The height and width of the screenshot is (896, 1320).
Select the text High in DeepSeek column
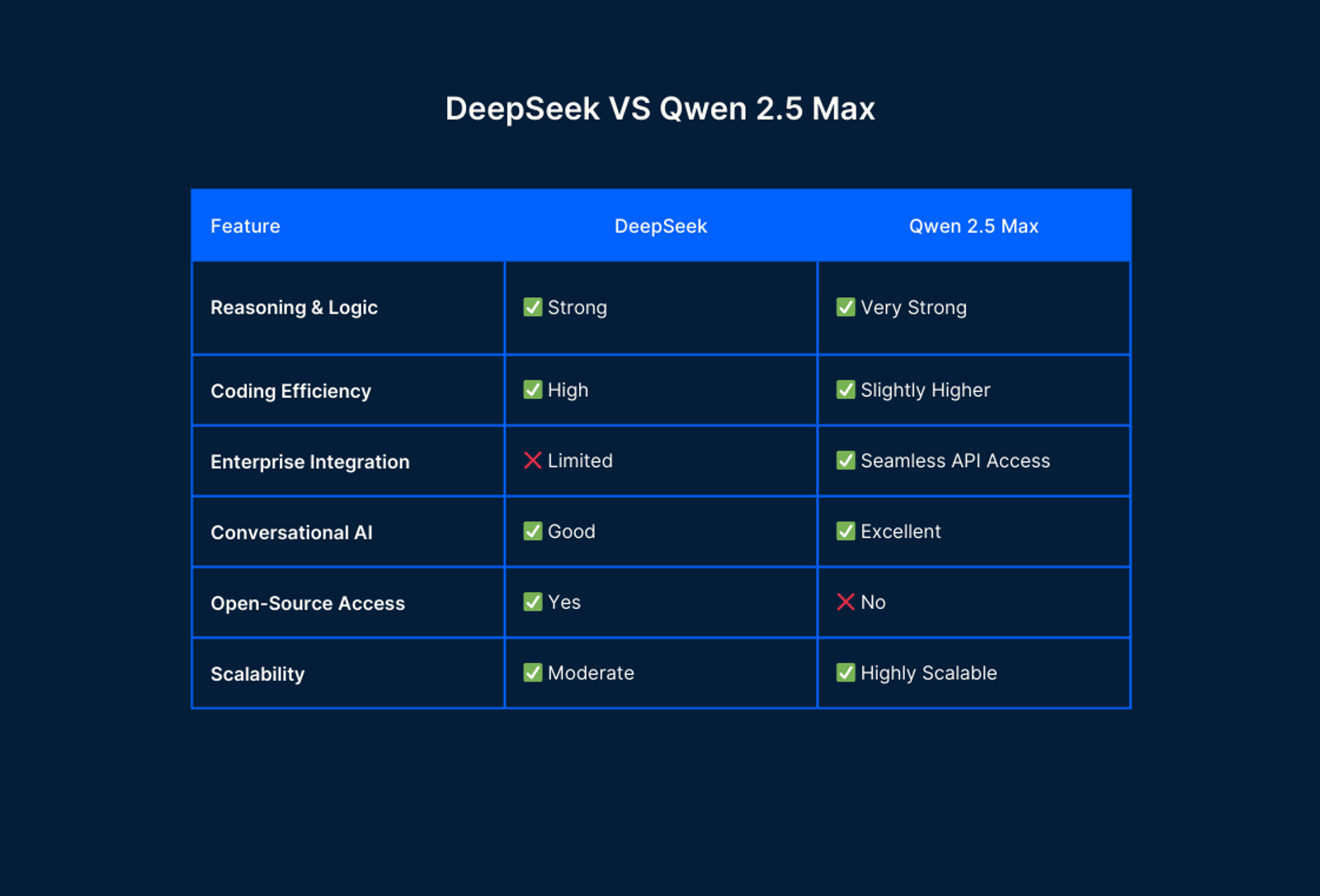click(568, 390)
